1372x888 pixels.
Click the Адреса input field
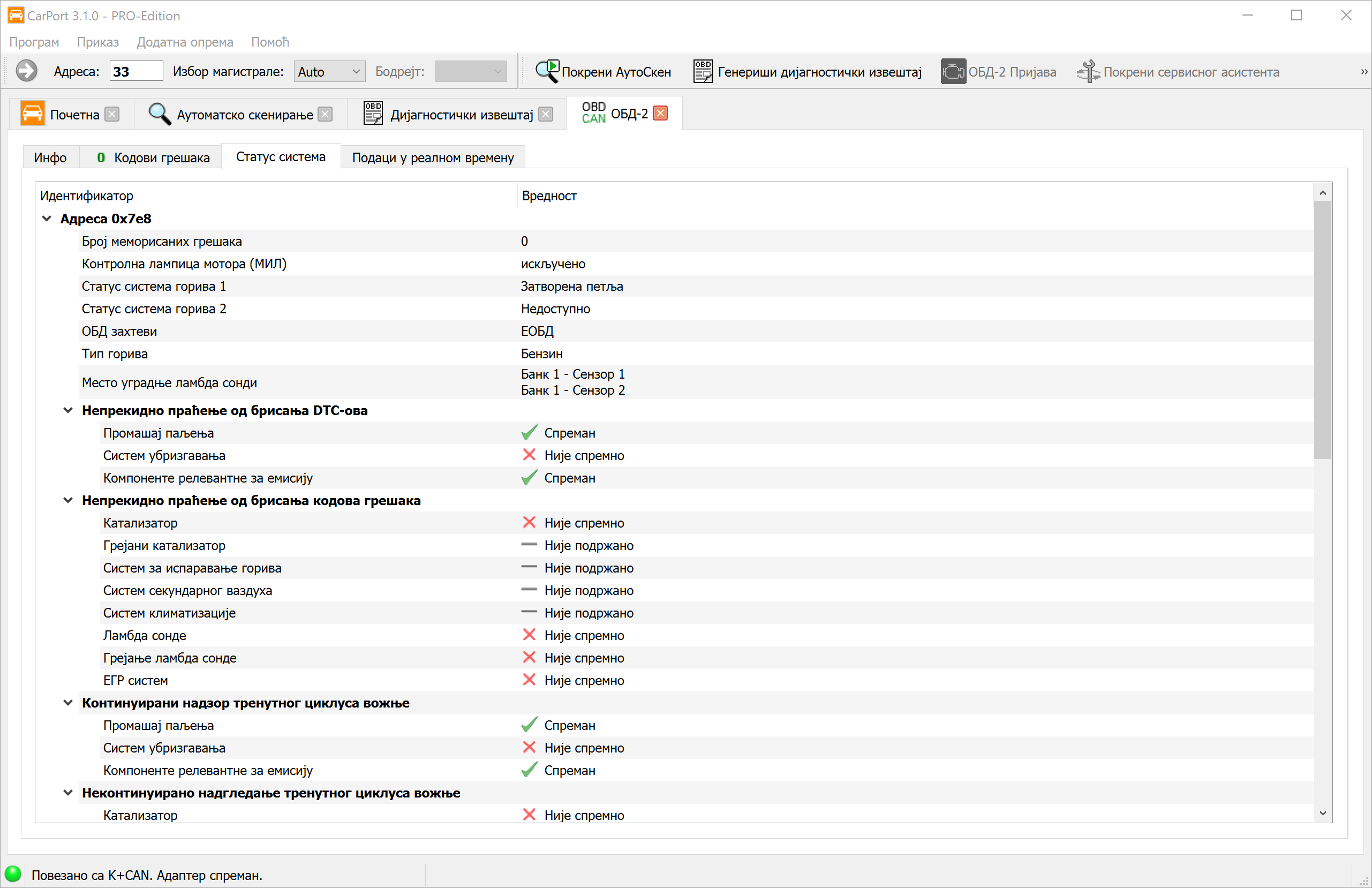[x=136, y=72]
